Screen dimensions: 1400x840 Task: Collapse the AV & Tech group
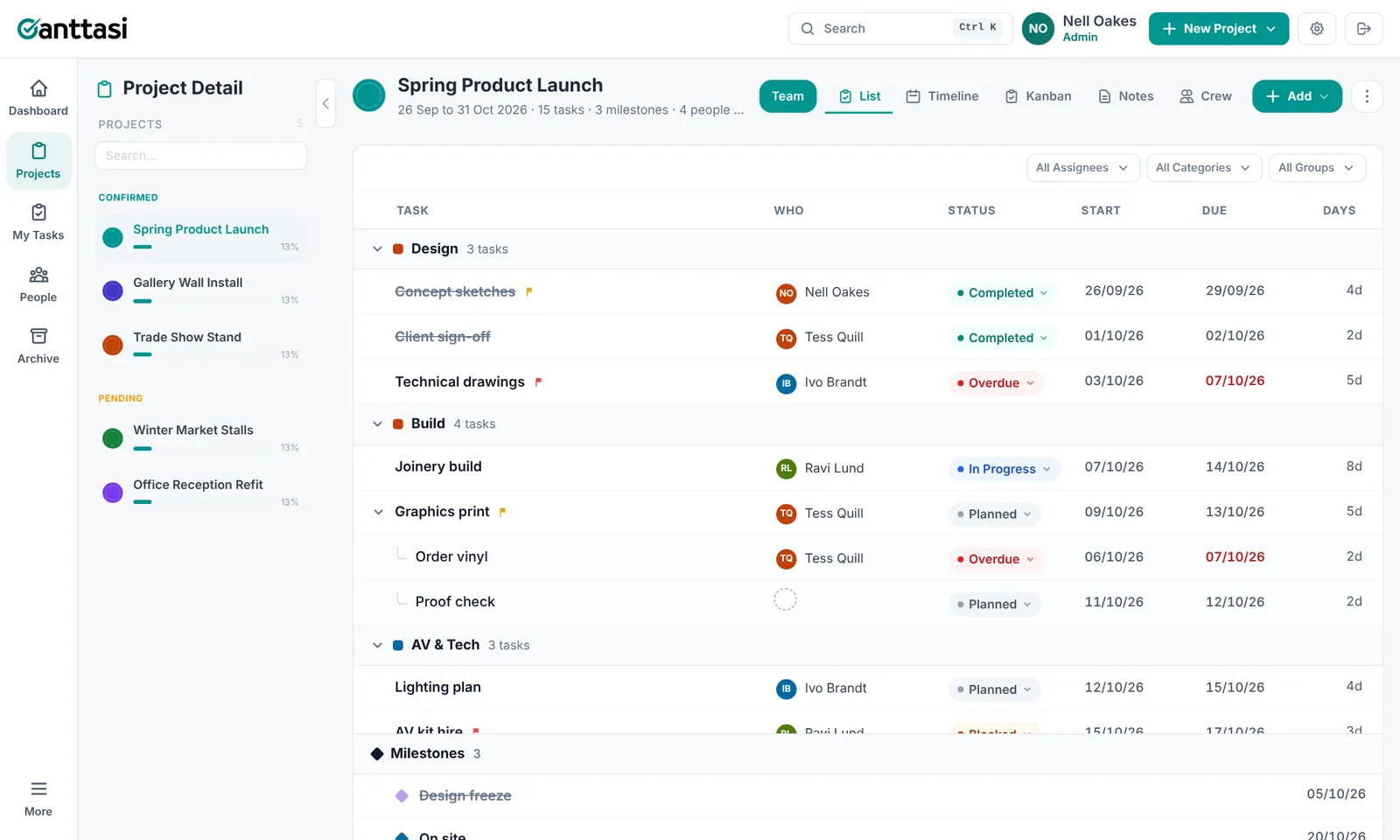[377, 646]
